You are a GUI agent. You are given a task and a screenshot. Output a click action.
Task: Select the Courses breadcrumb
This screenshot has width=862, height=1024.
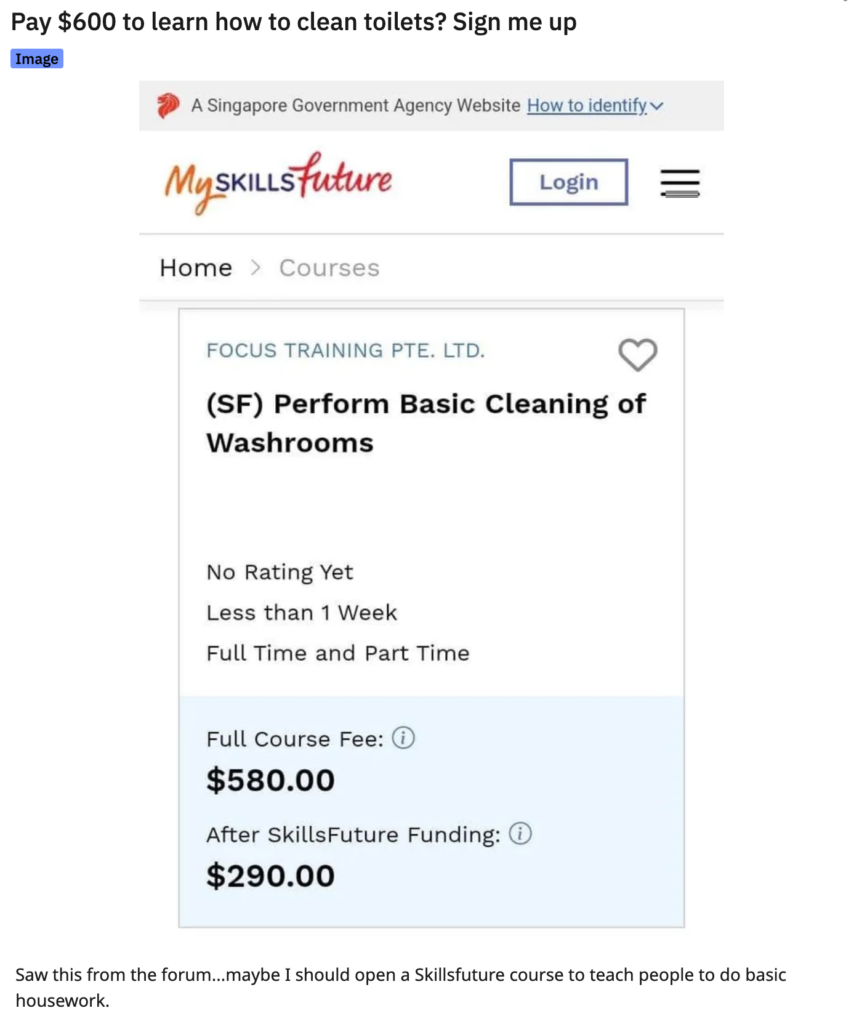329,268
